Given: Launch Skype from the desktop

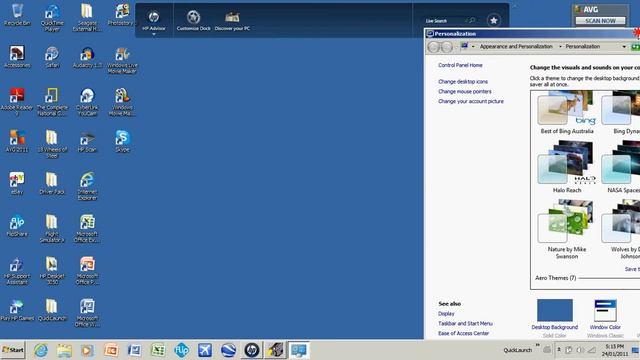Looking at the screenshot, I should click(x=122, y=141).
